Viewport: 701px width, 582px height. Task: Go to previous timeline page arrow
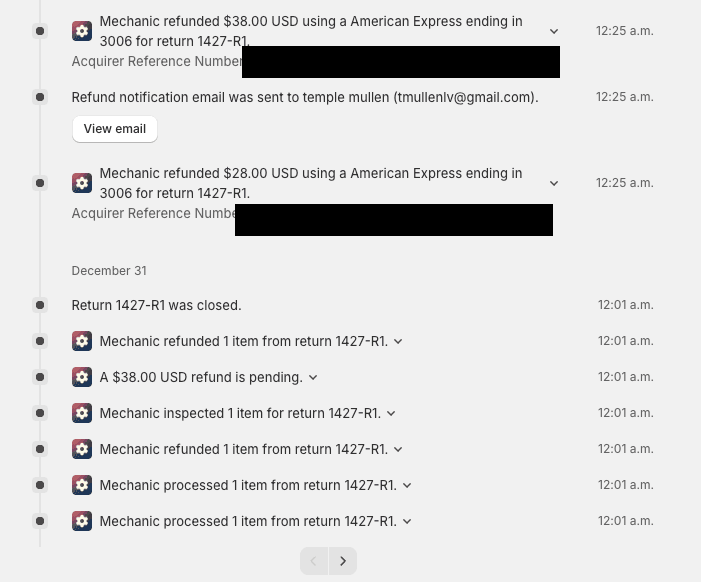[314, 561]
